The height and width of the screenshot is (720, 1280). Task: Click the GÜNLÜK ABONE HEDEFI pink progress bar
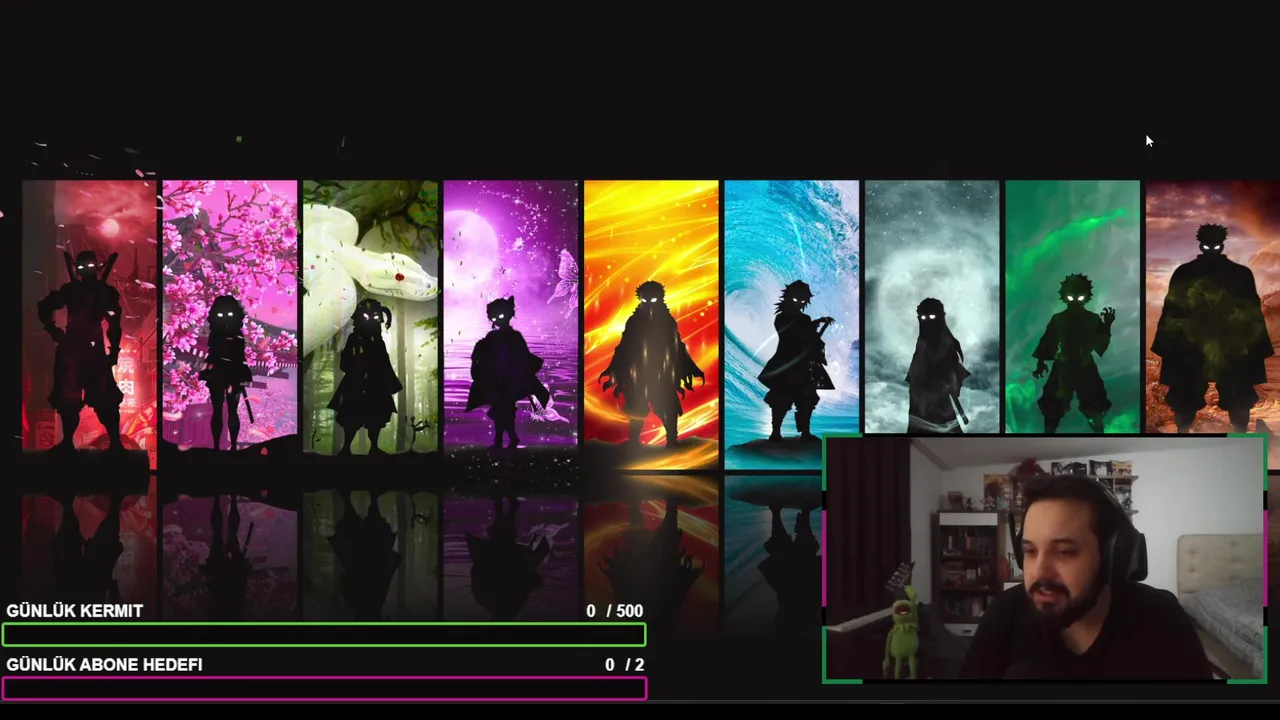[324, 688]
